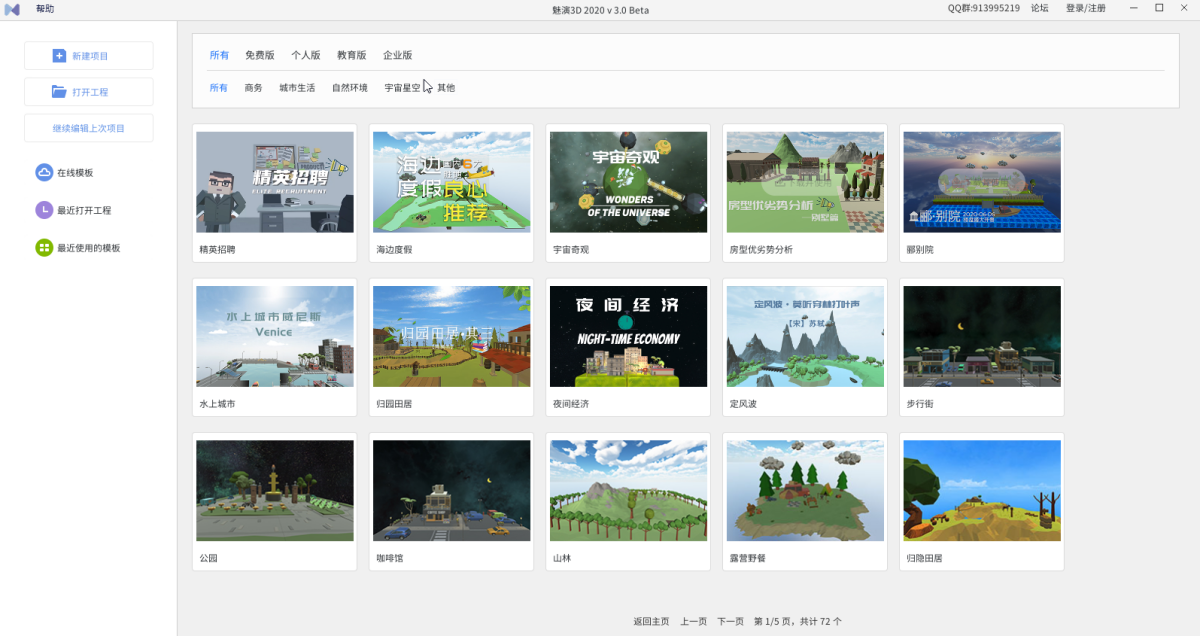Pick the 露营野餐 template thumbnail
Image resolution: width=1200 pixels, height=636 pixels.
(805, 490)
